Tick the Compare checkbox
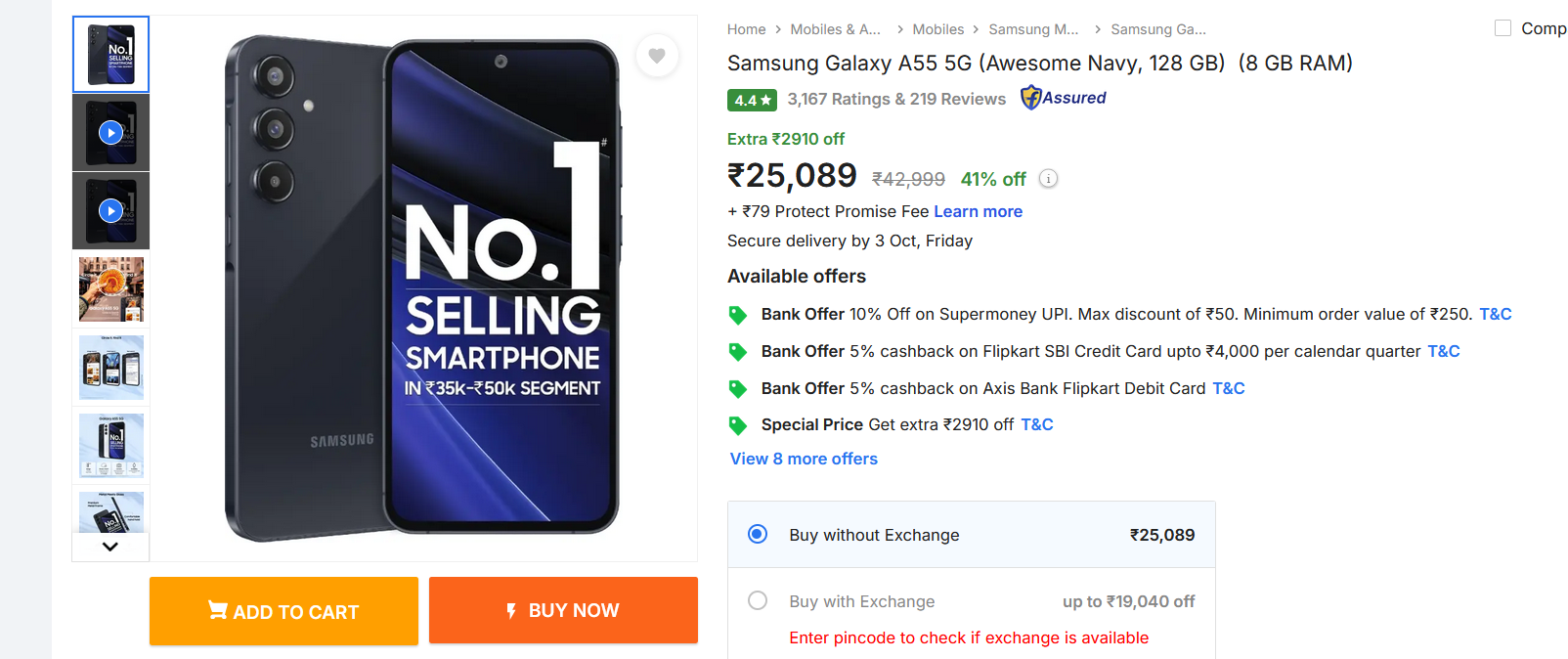1568x659 pixels. [x=1503, y=28]
